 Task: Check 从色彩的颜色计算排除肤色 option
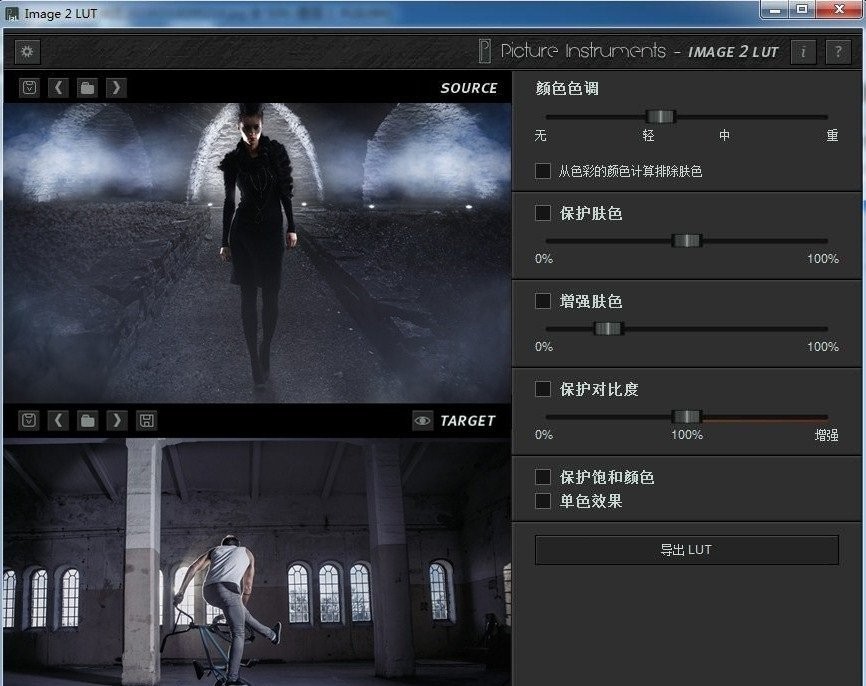click(543, 171)
